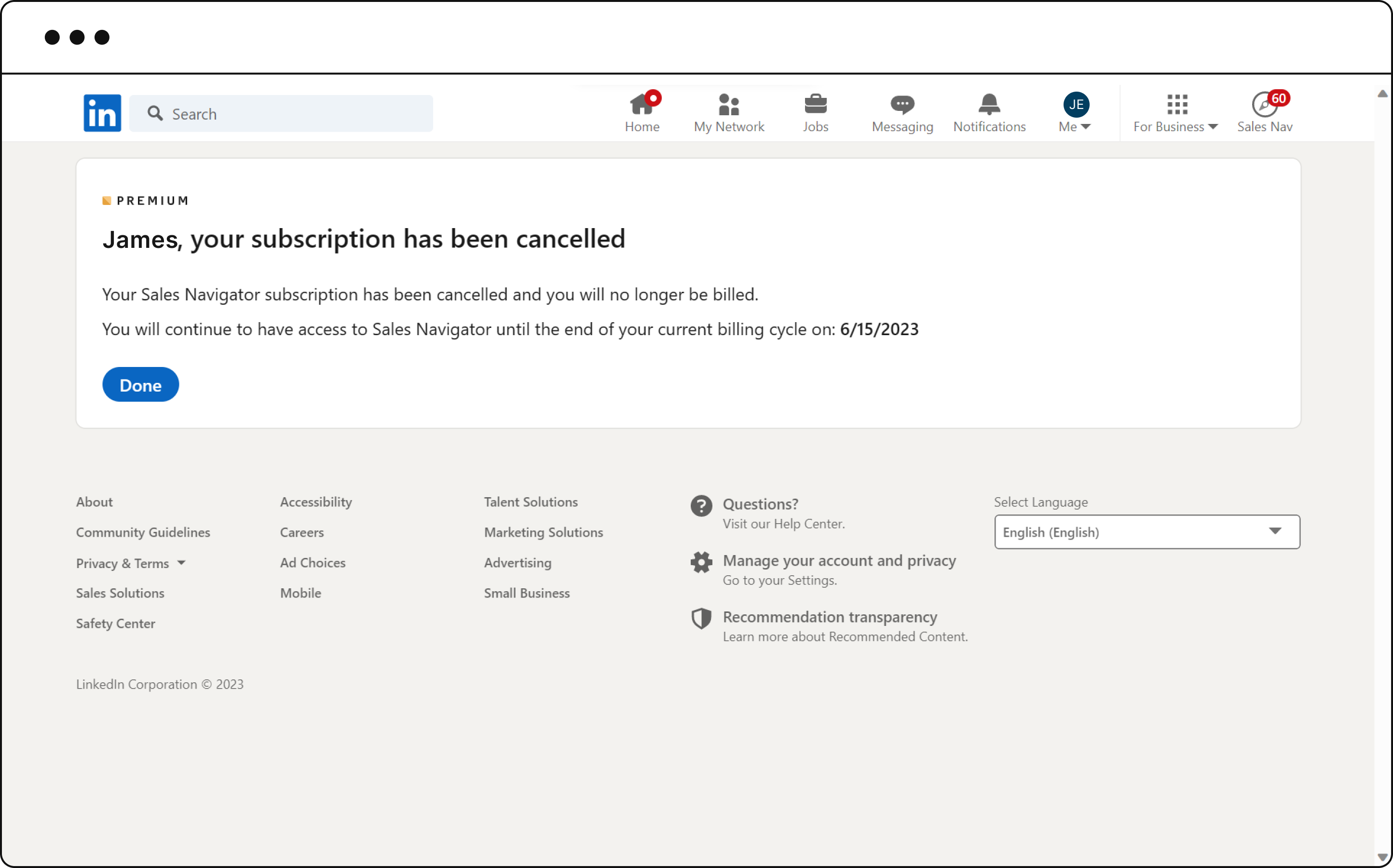Click the LinkedIn logo
Screen dimensions: 1393x868
(102, 113)
